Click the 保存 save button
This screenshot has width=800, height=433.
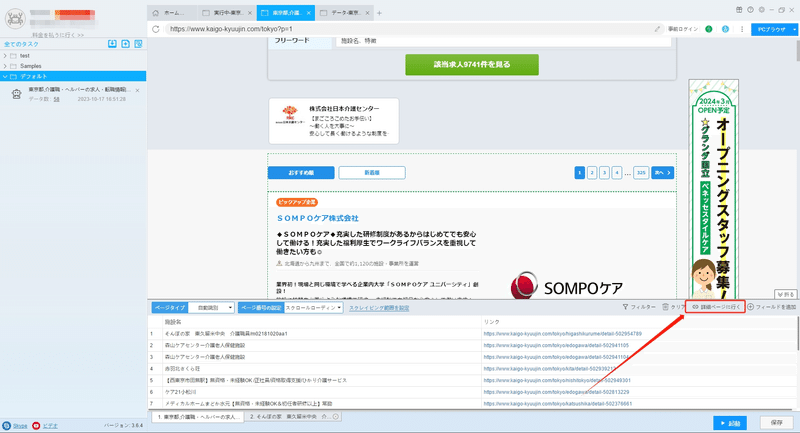[777, 423]
